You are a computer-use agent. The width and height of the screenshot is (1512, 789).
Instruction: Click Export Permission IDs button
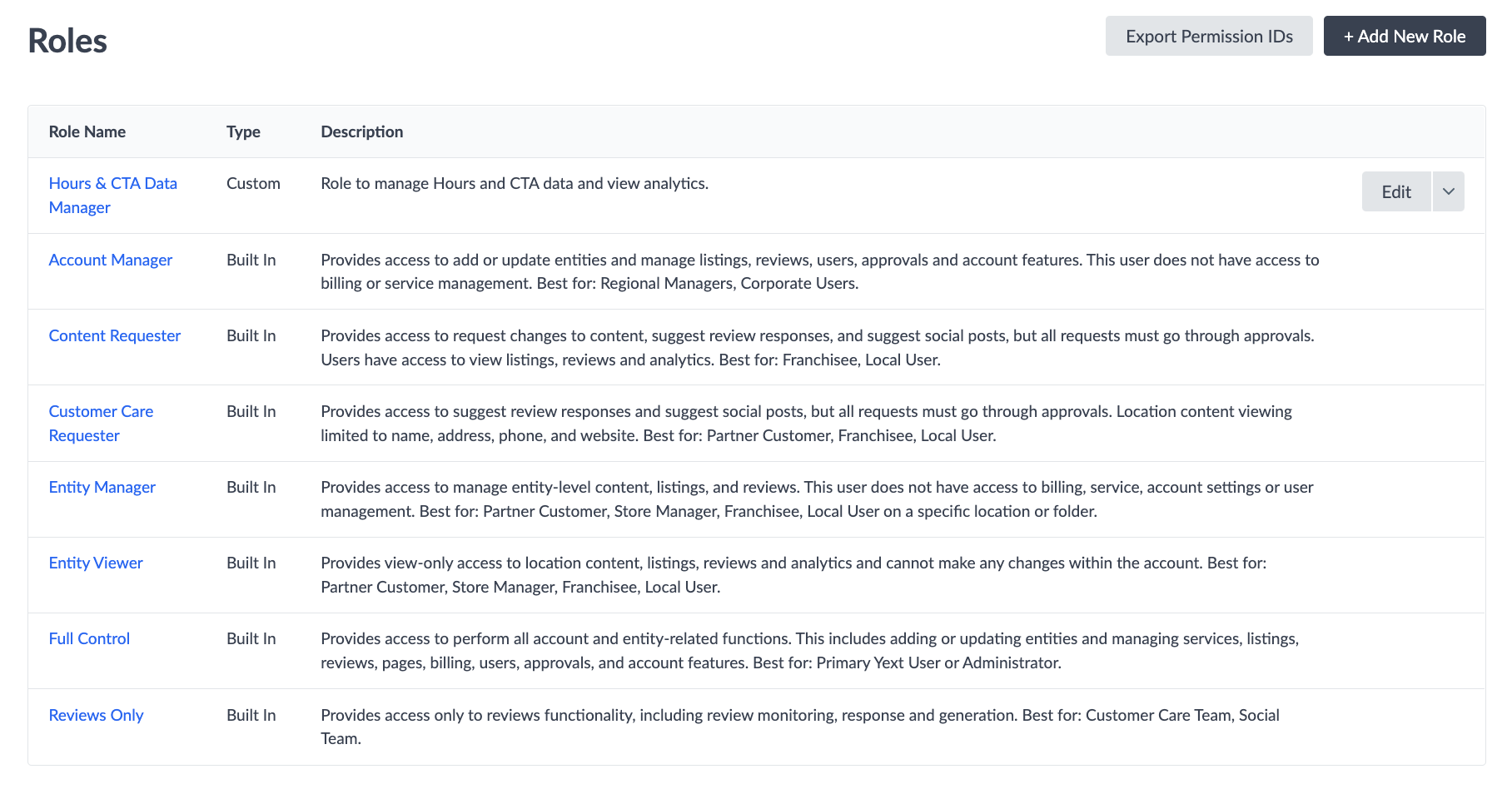pyautogui.click(x=1209, y=36)
